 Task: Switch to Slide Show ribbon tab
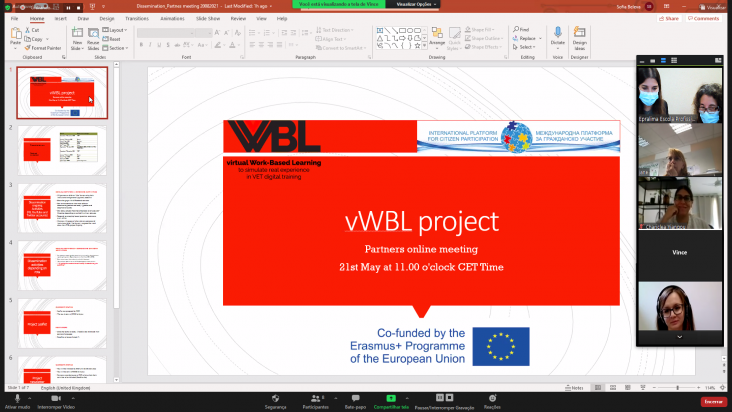pyautogui.click(x=208, y=19)
